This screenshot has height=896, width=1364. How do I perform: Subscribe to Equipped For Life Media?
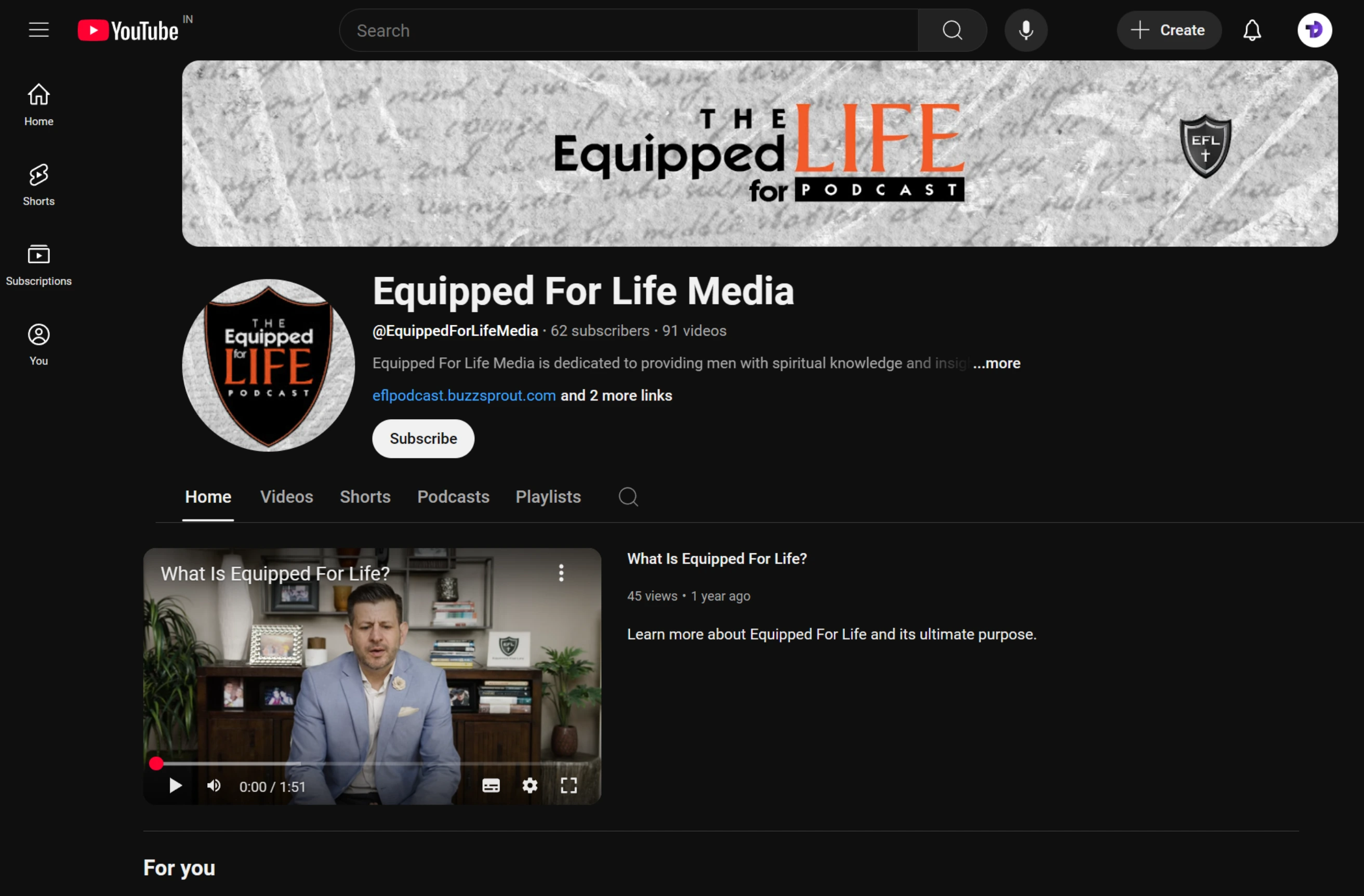pos(423,439)
